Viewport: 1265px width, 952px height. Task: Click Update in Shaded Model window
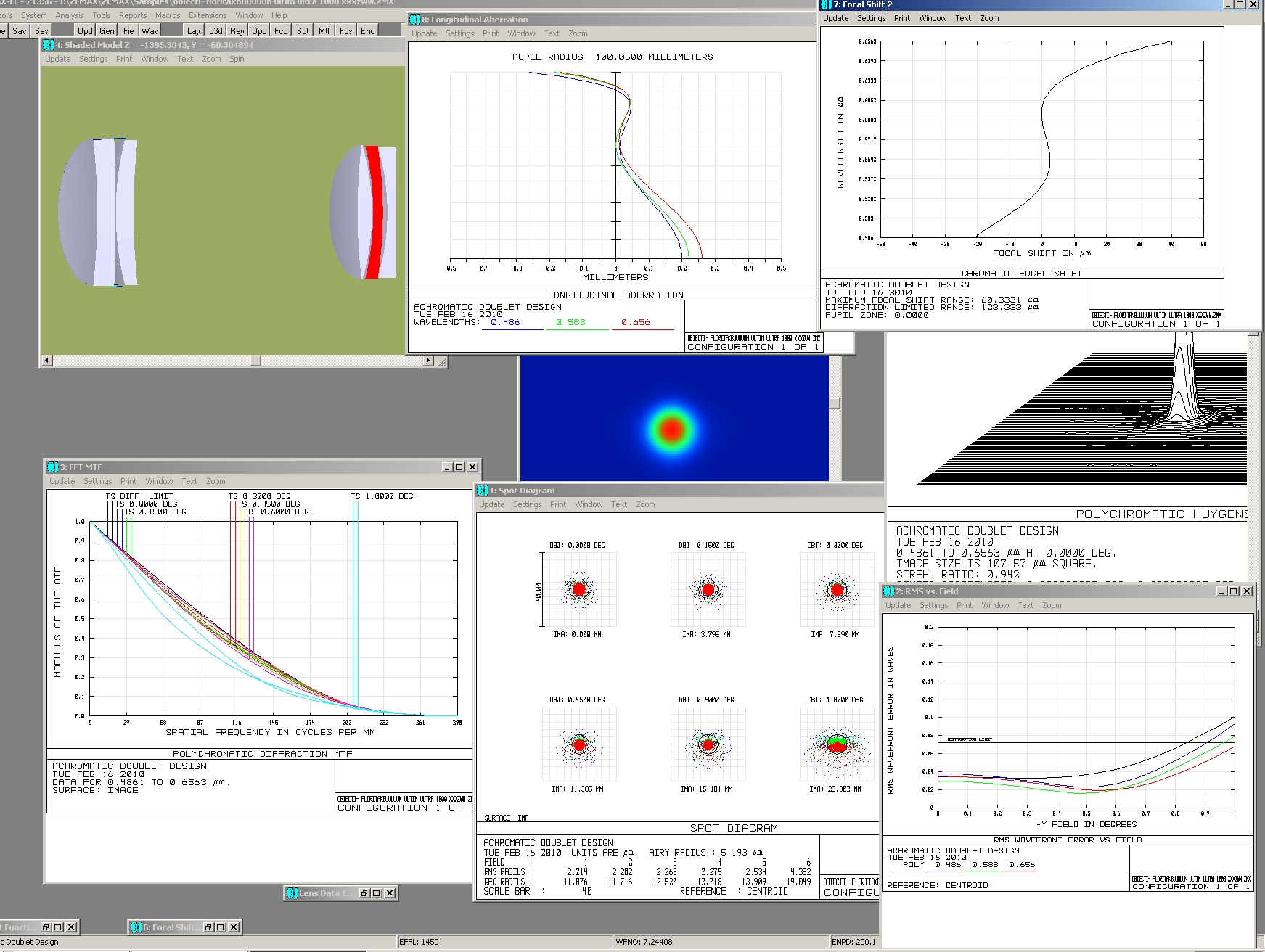point(58,59)
